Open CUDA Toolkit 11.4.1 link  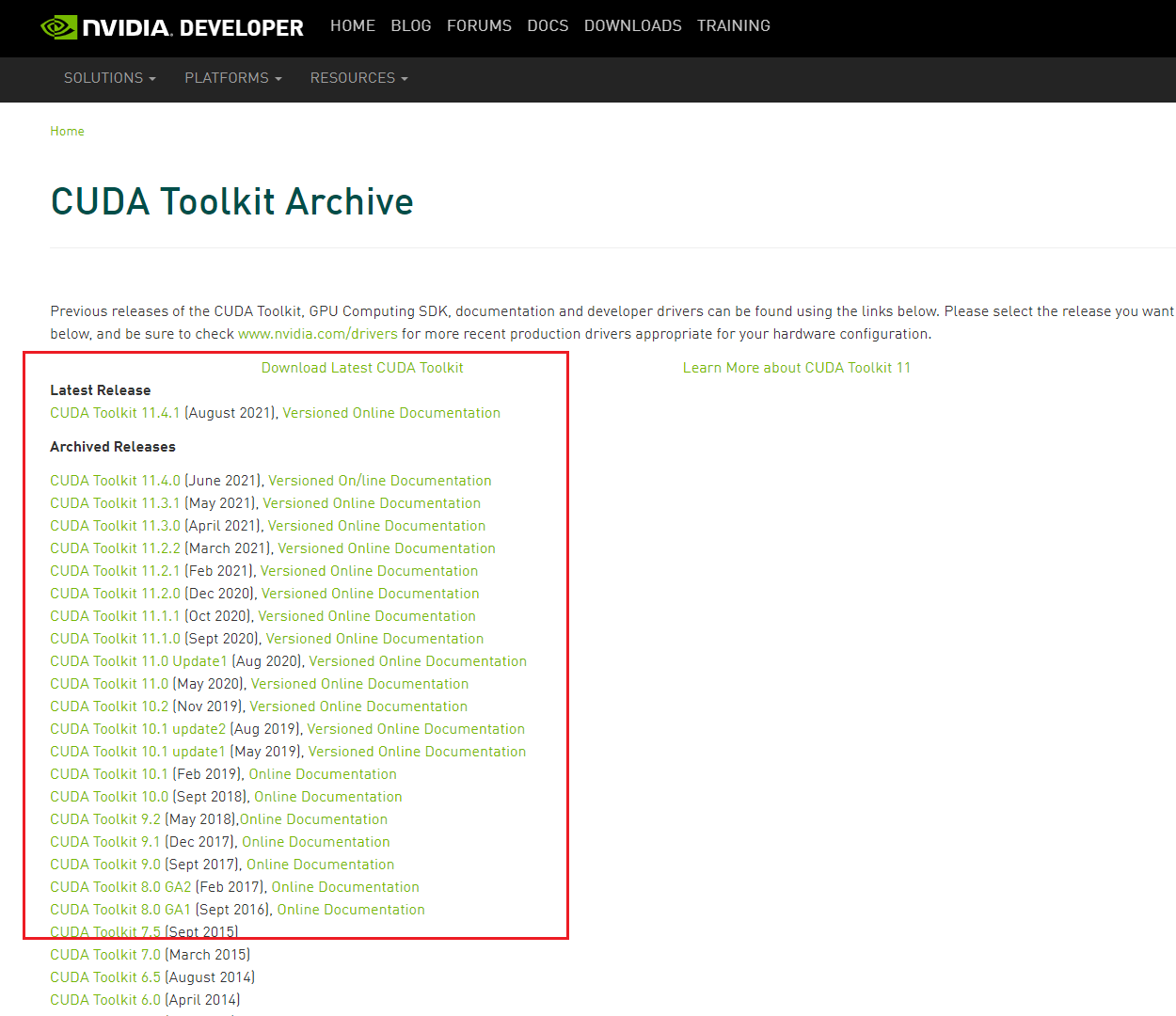coord(115,413)
